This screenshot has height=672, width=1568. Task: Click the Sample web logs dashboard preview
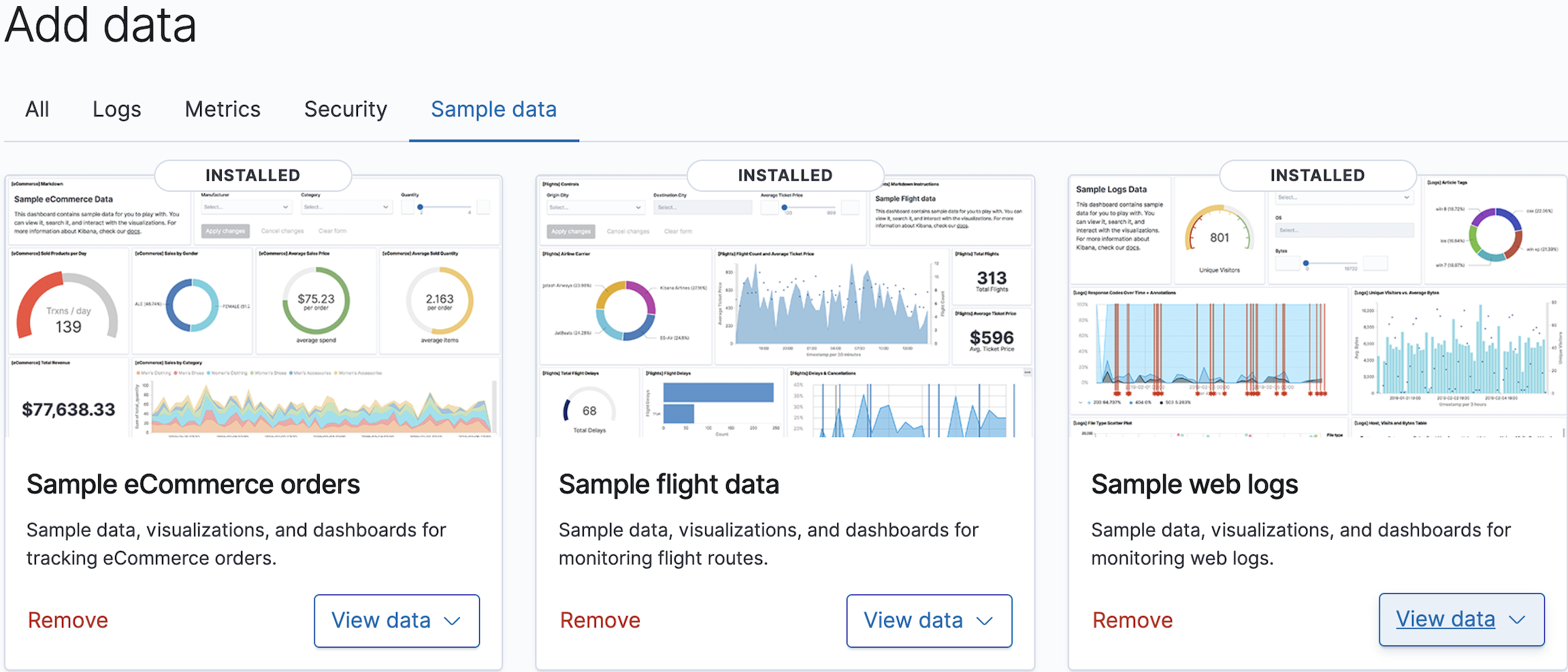tap(1317, 306)
